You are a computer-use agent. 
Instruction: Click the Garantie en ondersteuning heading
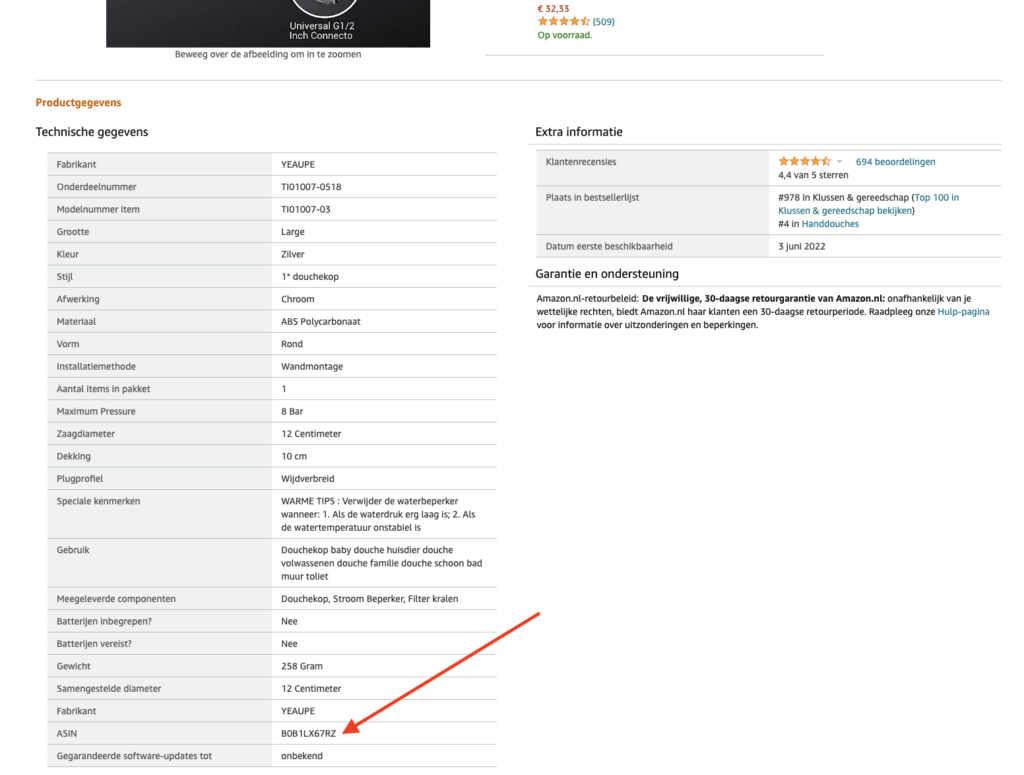point(607,274)
